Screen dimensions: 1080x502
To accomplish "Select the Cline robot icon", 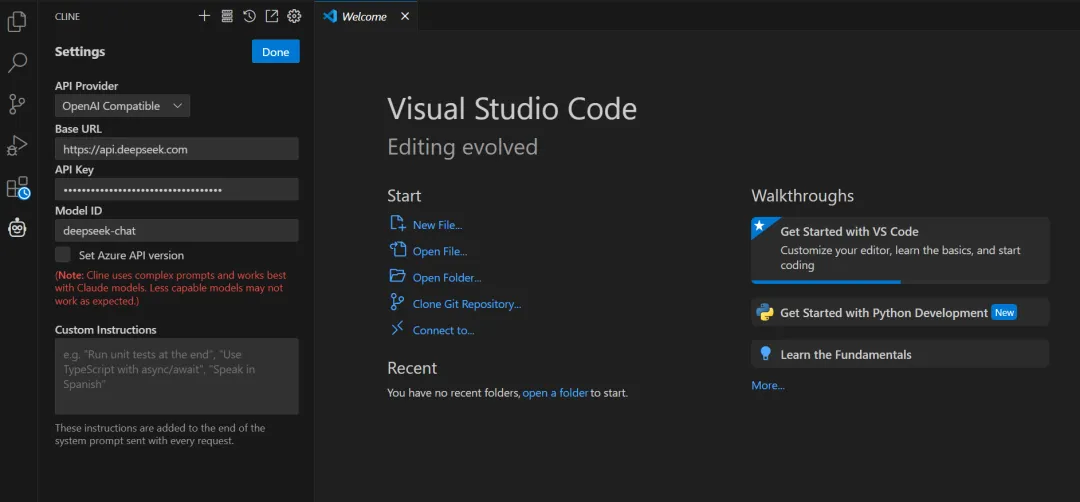I will [17, 229].
